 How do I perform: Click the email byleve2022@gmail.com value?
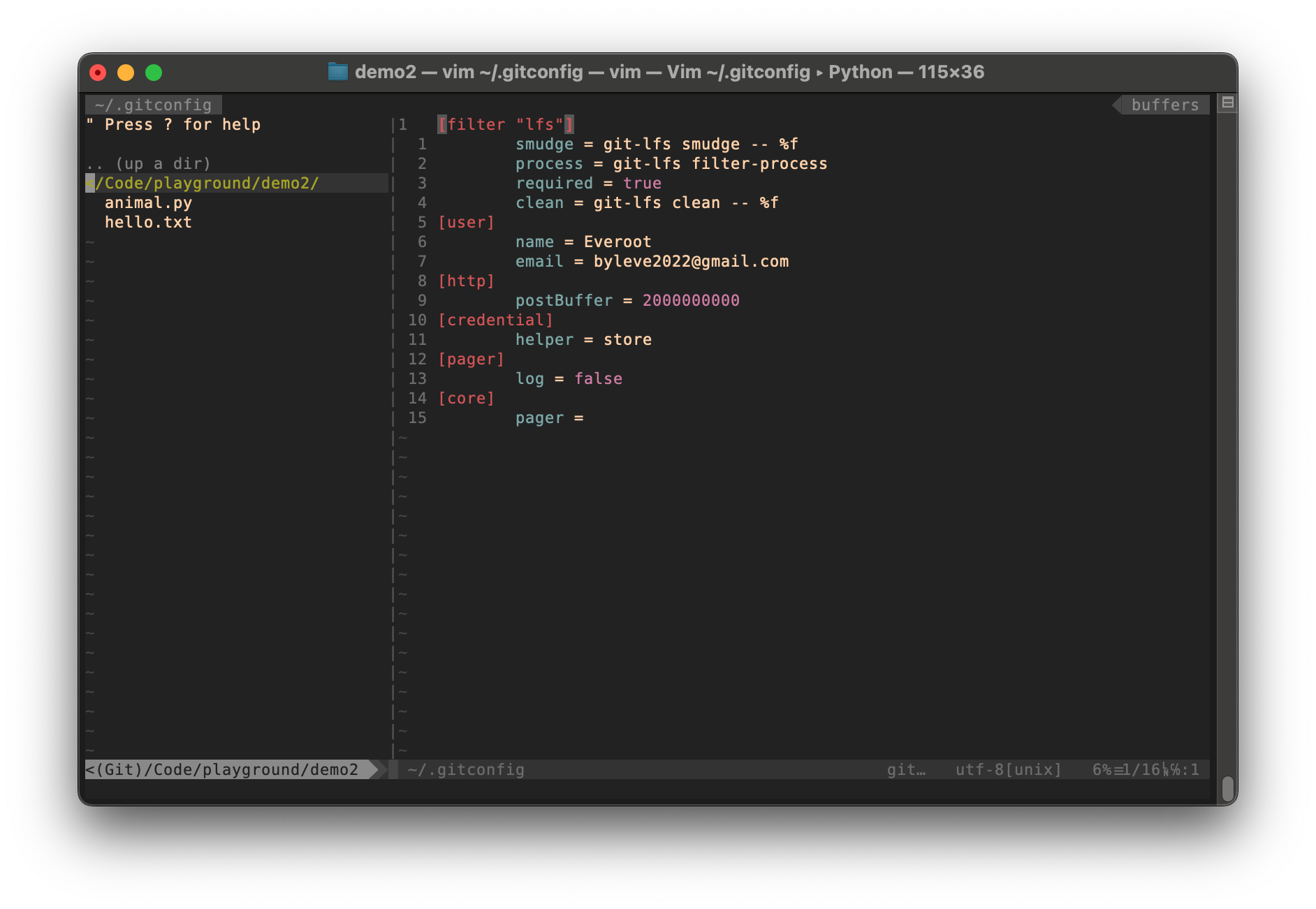692,261
